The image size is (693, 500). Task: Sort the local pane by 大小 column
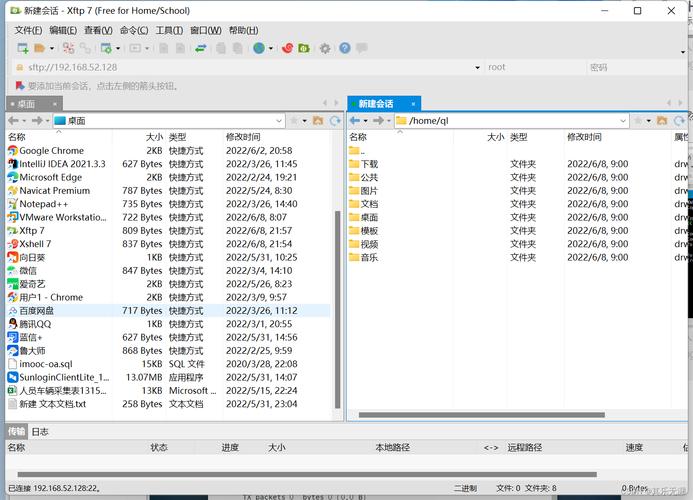154,137
